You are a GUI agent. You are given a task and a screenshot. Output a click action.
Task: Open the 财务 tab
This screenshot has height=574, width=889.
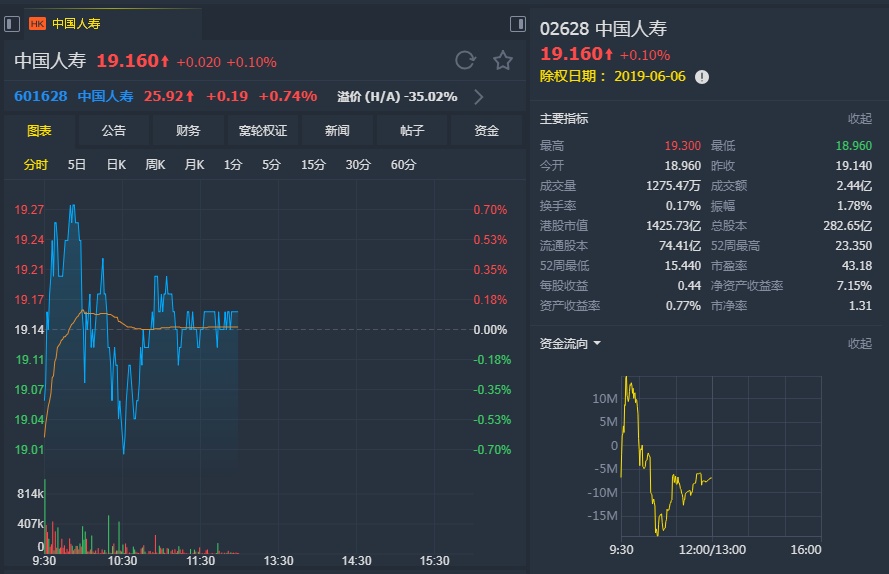pyautogui.click(x=187, y=131)
